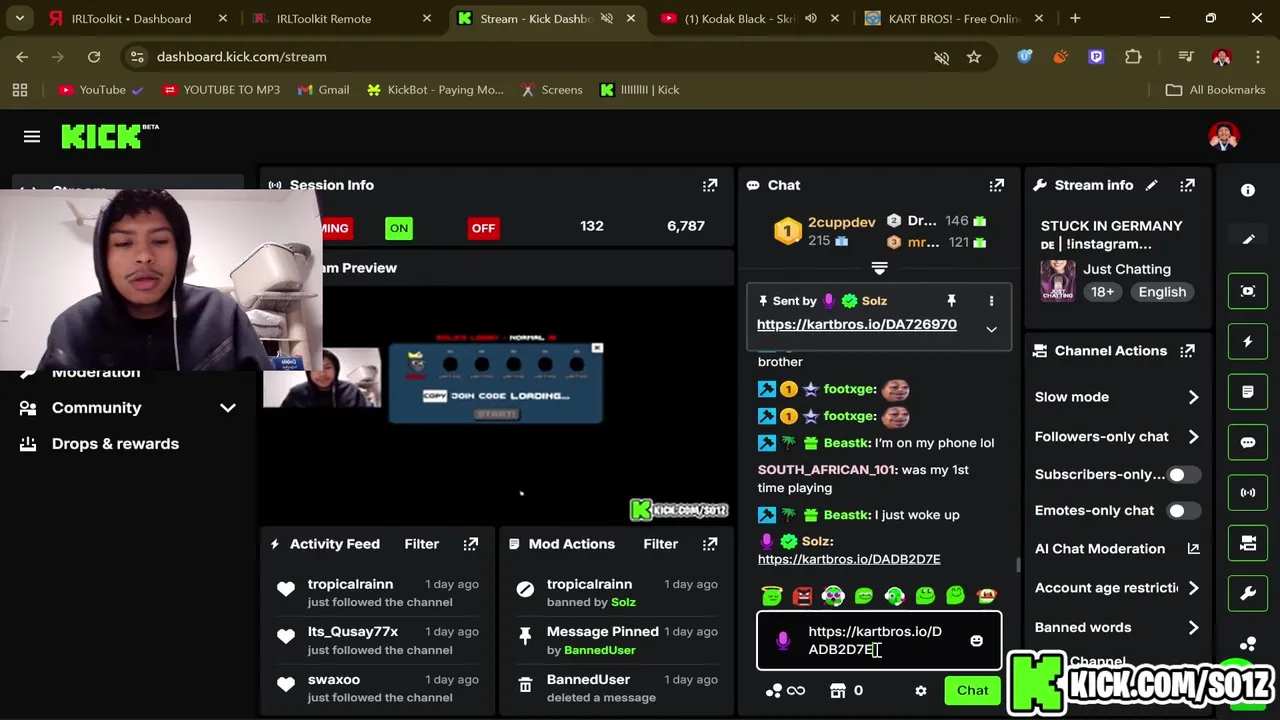Viewport: 1280px width, 720px height.
Task: Pop out the Chat panel
Action: tap(997, 185)
